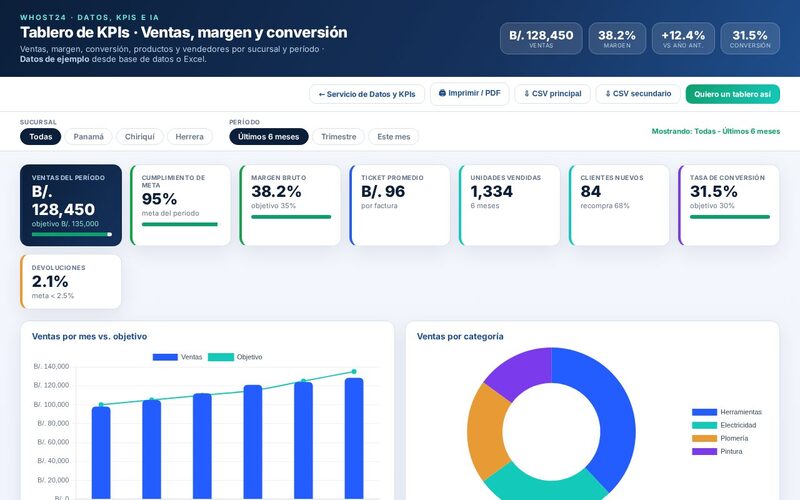Screen dimensions: 800x500
Task: Click the 'Ventas por categoría' title
Action: (x=460, y=336)
